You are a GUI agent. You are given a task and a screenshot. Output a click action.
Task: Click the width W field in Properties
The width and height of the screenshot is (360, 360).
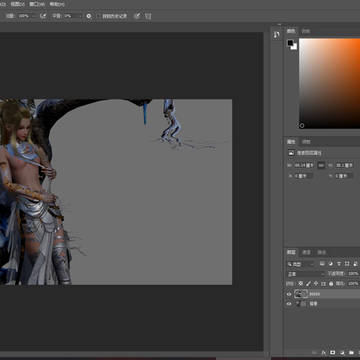(304, 165)
